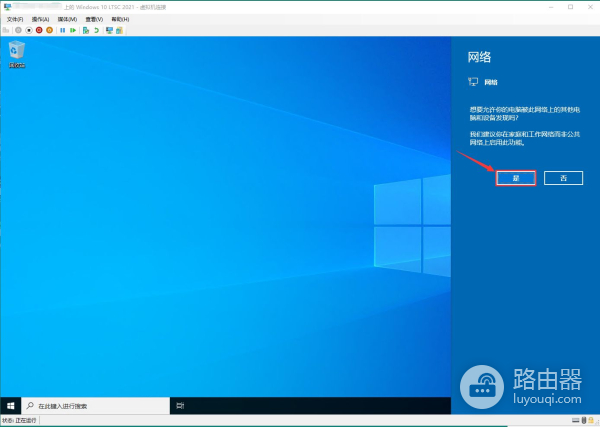
Task: Open the Windows Start menu in the VM
Action: click(11, 406)
